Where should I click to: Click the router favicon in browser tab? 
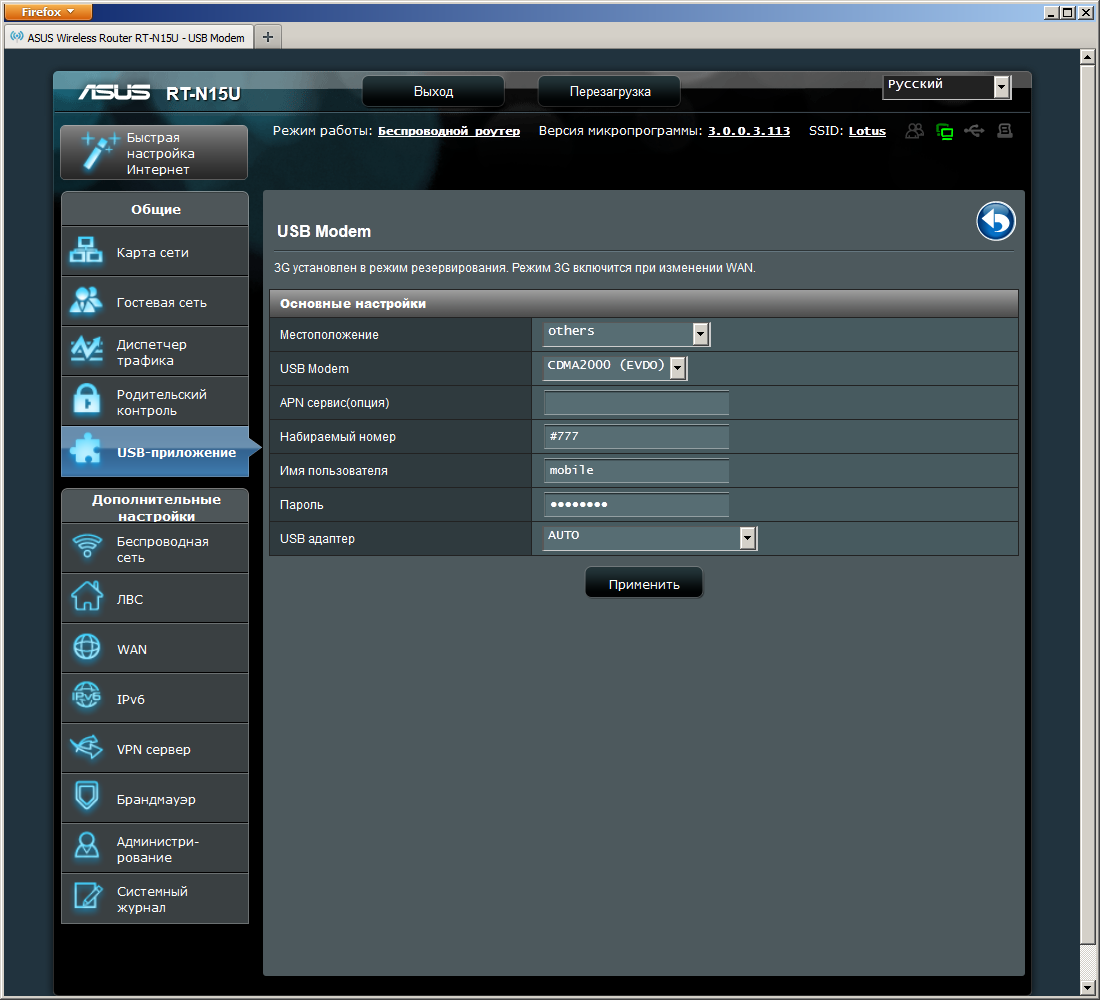coord(17,36)
